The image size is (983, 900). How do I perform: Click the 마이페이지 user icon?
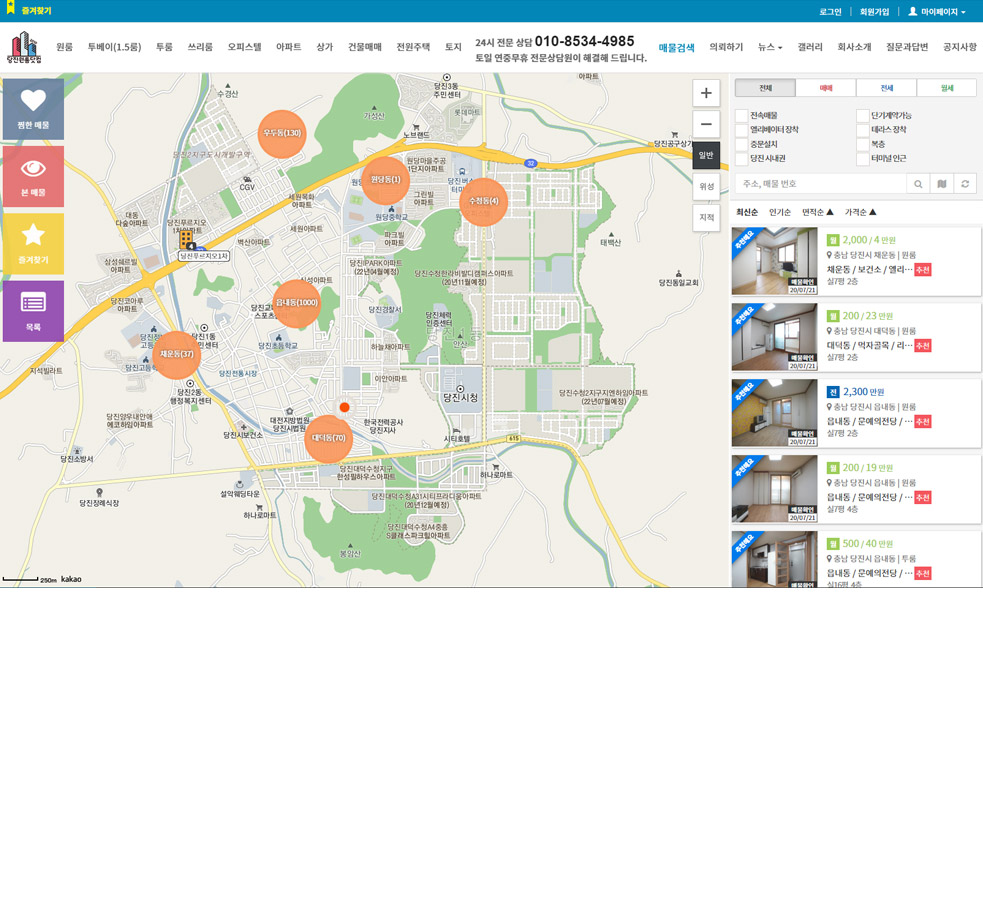pos(913,11)
